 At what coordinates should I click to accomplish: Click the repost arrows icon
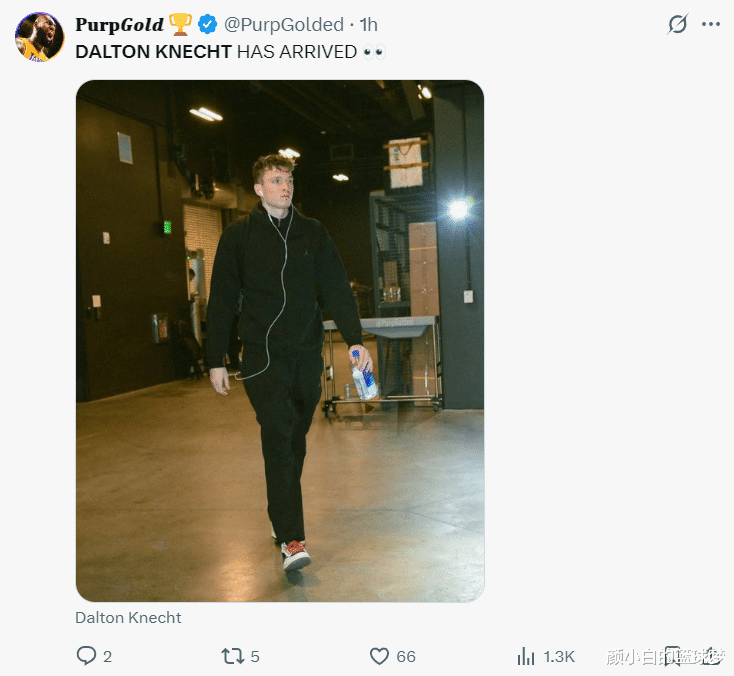[232, 656]
